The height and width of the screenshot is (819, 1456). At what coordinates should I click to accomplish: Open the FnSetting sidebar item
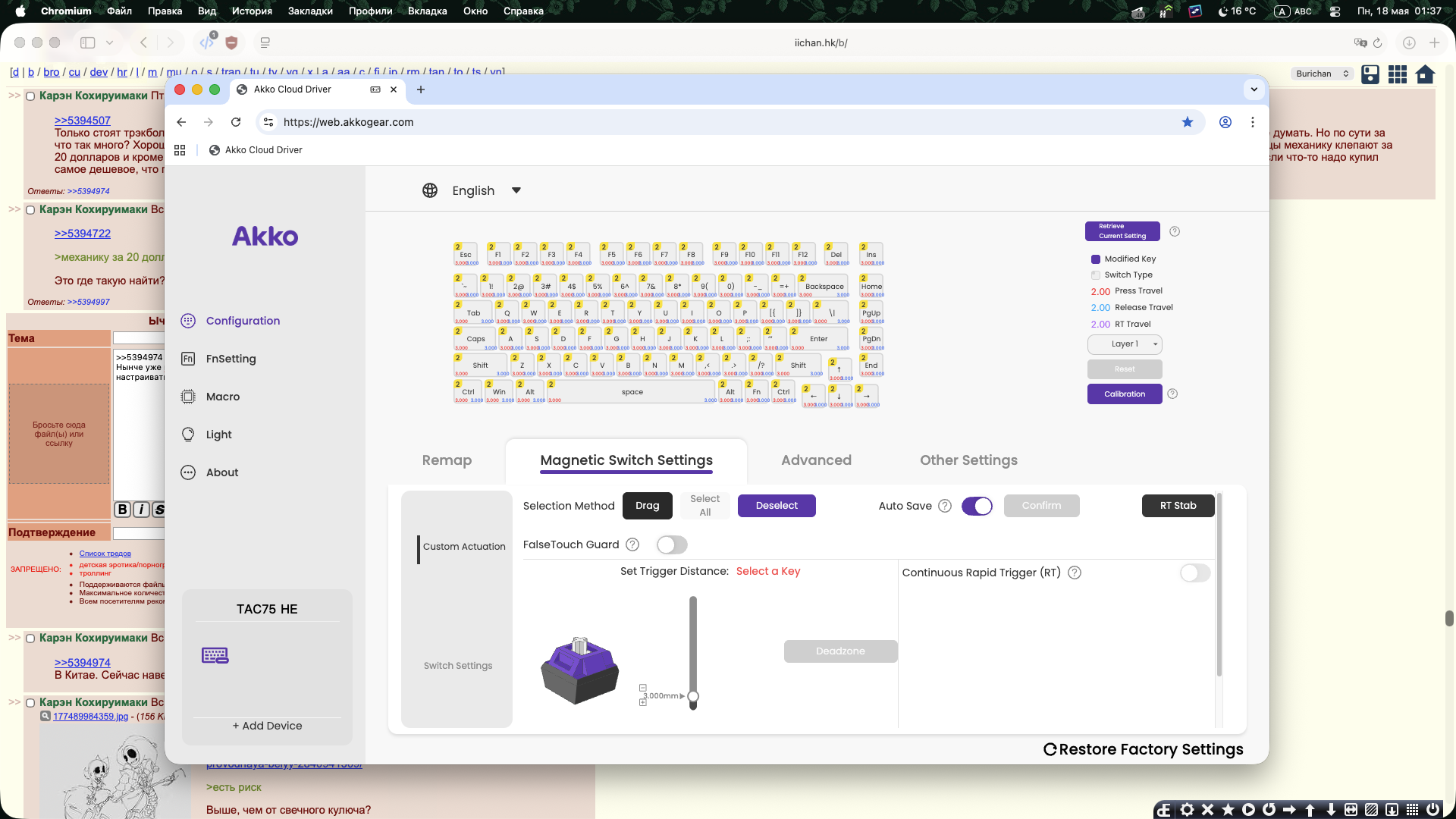point(218,359)
